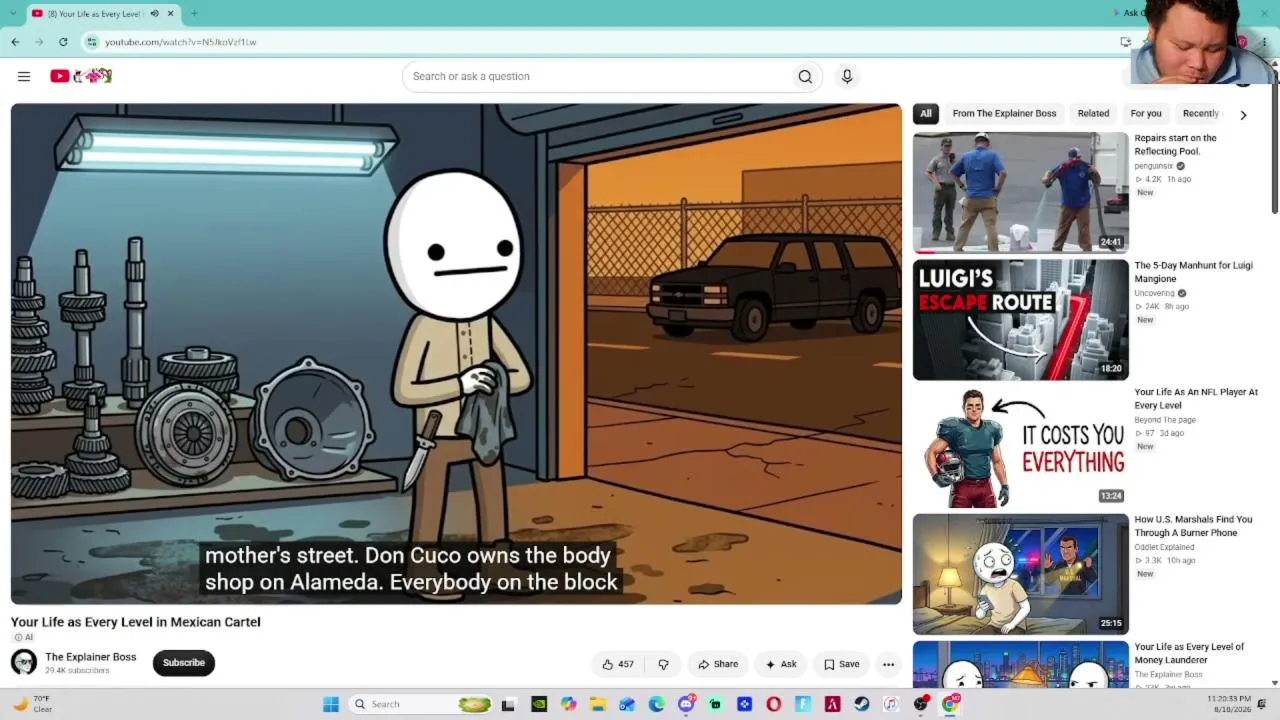This screenshot has height=720, width=1280.
Task: Click the Share button
Action: (718, 664)
